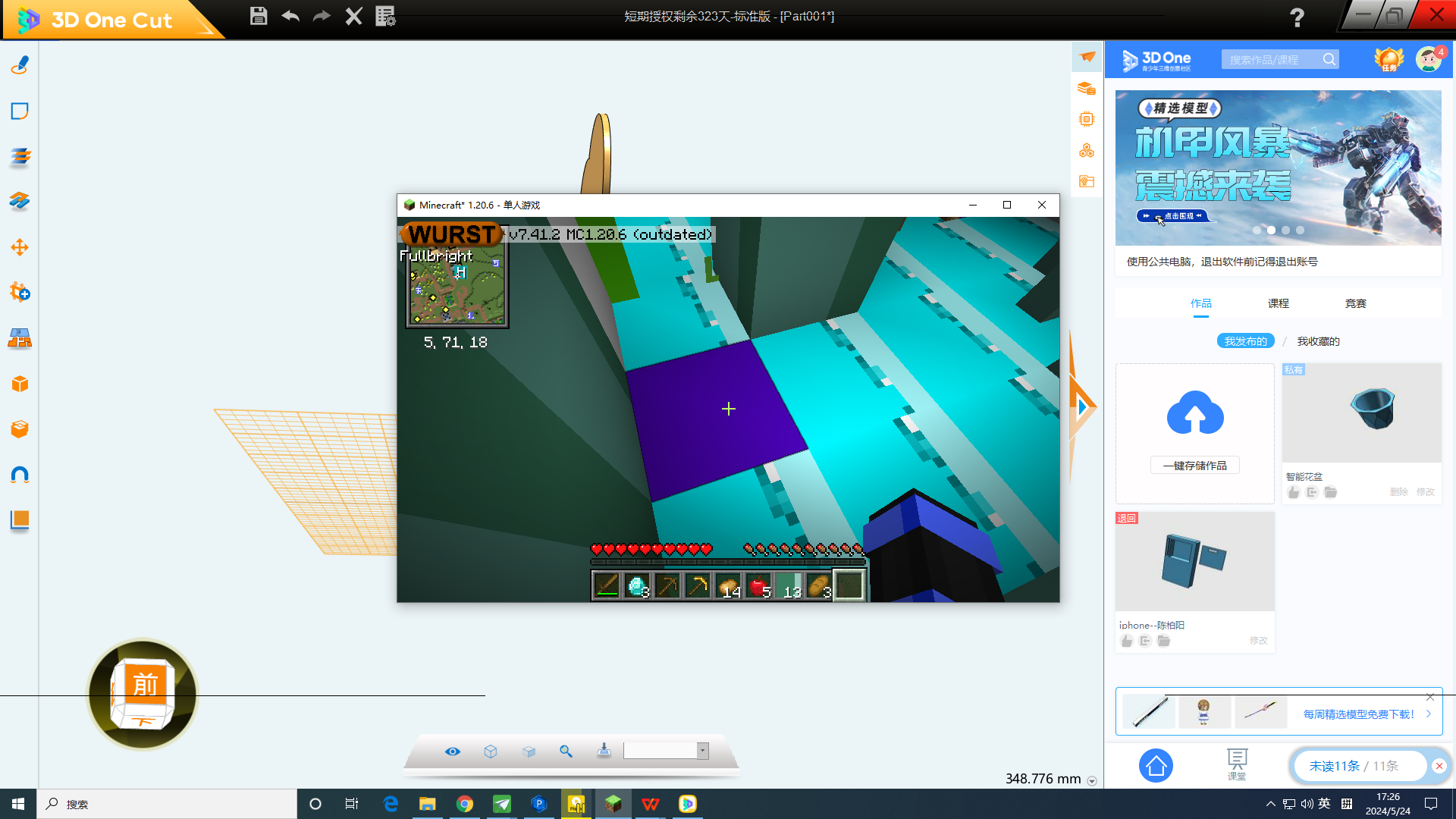Open the dropdown in bottom view toolbar
This screenshot has width=1456, height=819.
click(x=703, y=751)
